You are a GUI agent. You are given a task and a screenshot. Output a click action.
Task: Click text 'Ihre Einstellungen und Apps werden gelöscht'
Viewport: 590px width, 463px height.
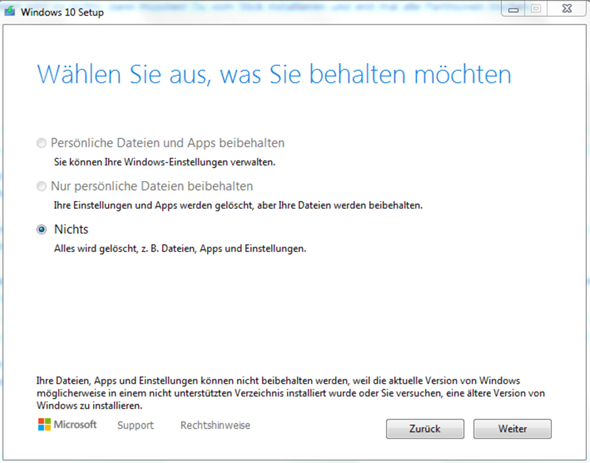(x=154, y=206)
